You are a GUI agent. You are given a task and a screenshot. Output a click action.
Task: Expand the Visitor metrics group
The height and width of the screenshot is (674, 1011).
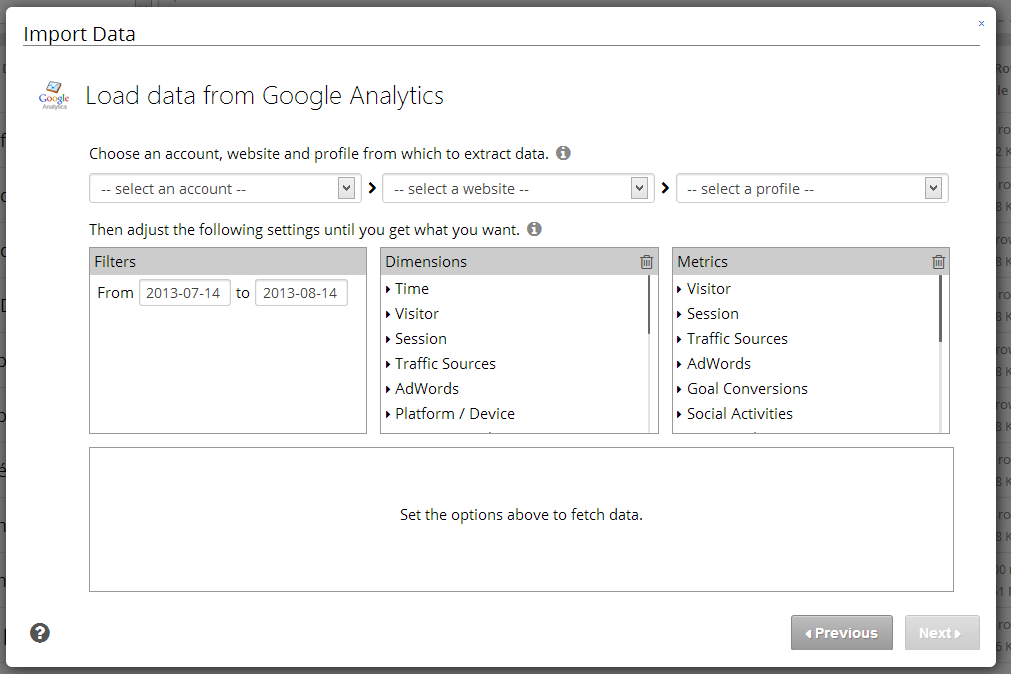point(703,289)
